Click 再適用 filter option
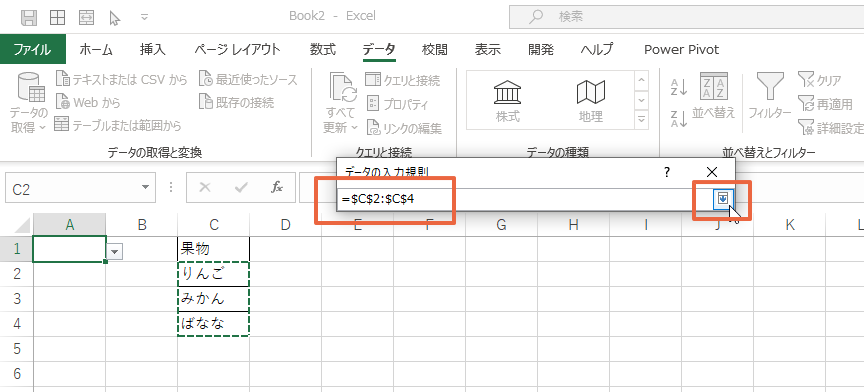Viewport: 864px width, 392px height. click(x=825, y=104)
